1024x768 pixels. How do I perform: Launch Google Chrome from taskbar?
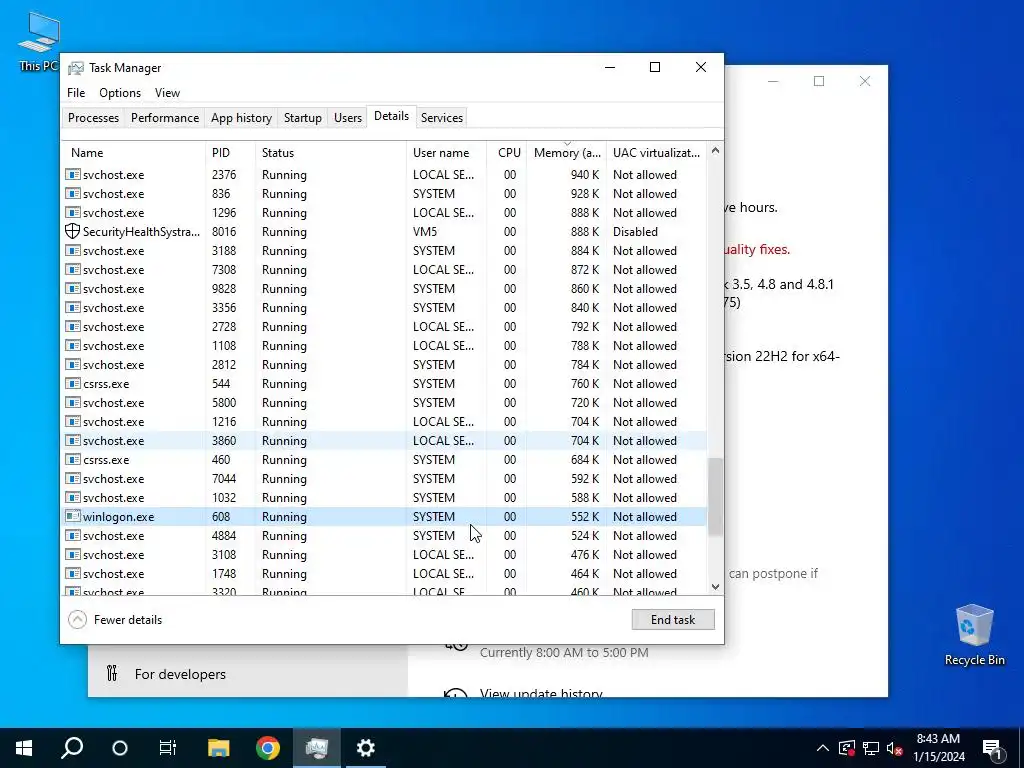[x=268, y=748]
